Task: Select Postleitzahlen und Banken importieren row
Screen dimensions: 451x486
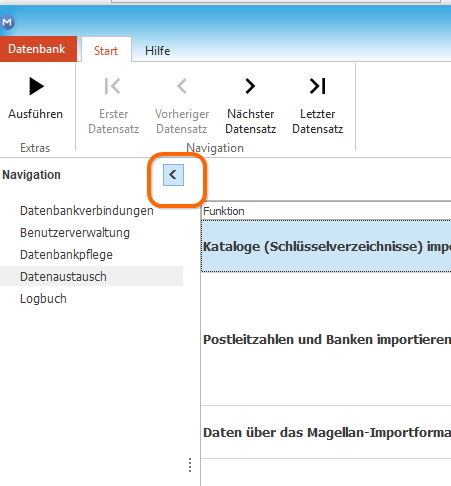Action: (326, 339)
